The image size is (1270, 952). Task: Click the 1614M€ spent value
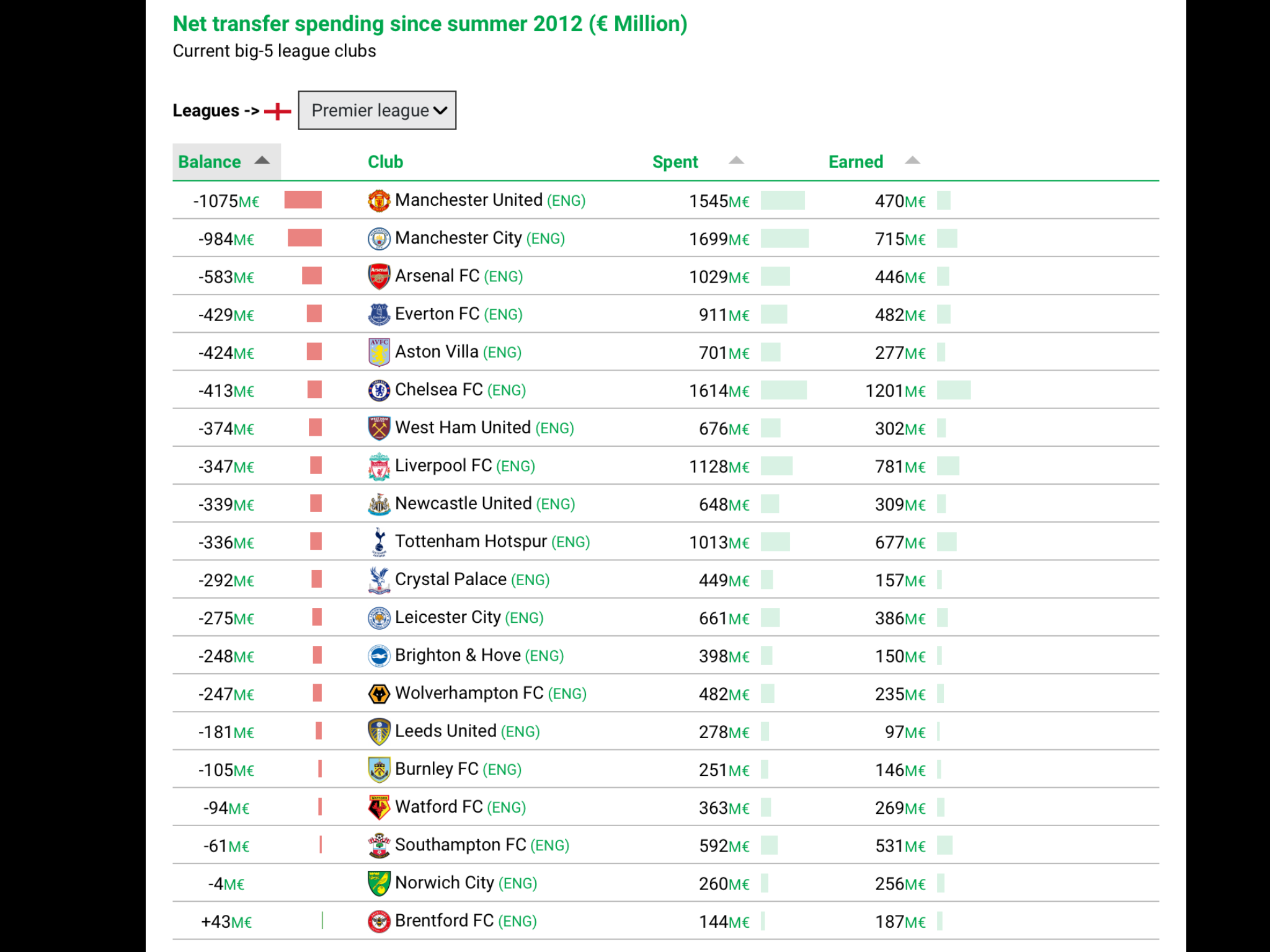coord(719,391)
